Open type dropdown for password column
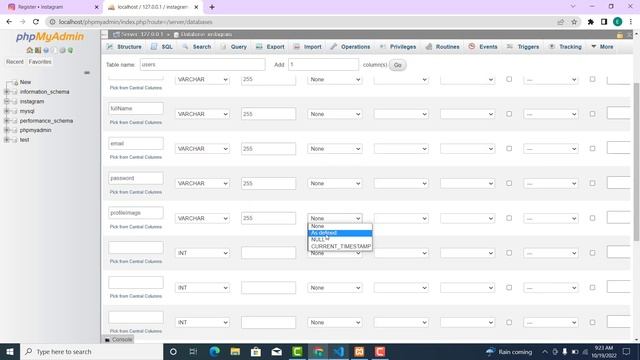The image size is (640, 360). 202,184
